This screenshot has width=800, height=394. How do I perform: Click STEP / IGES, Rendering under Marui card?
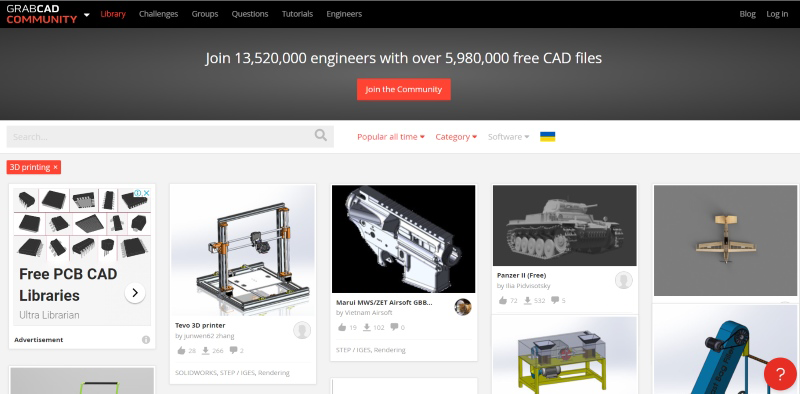tap(370, 350)
